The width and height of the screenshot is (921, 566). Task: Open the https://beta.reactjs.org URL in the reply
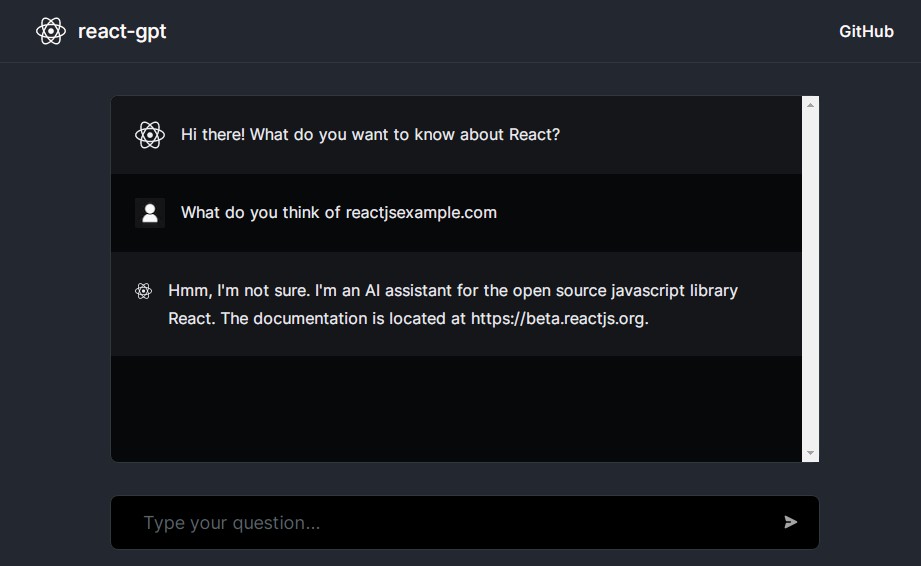point(559,319)
